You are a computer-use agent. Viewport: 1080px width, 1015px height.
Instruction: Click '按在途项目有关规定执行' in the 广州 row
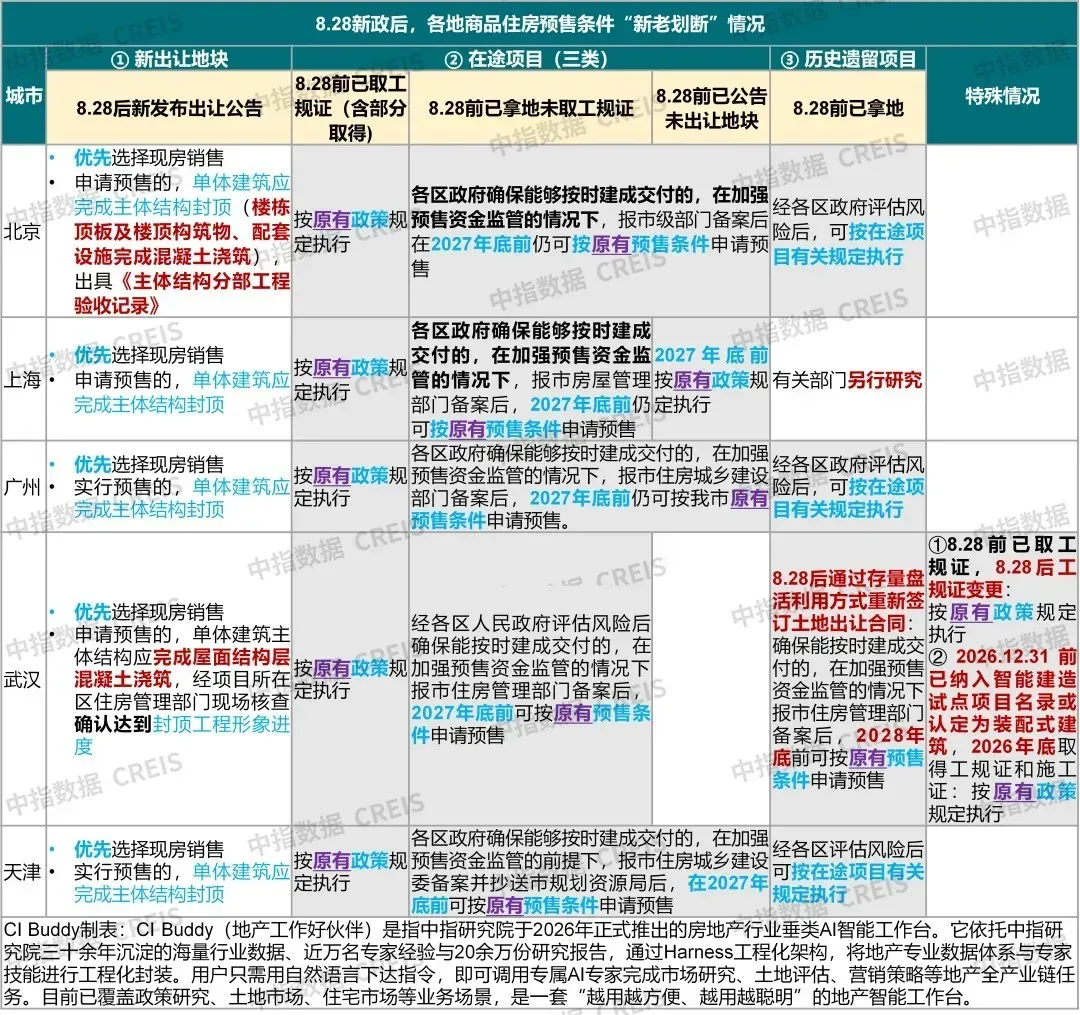[848, 498]
